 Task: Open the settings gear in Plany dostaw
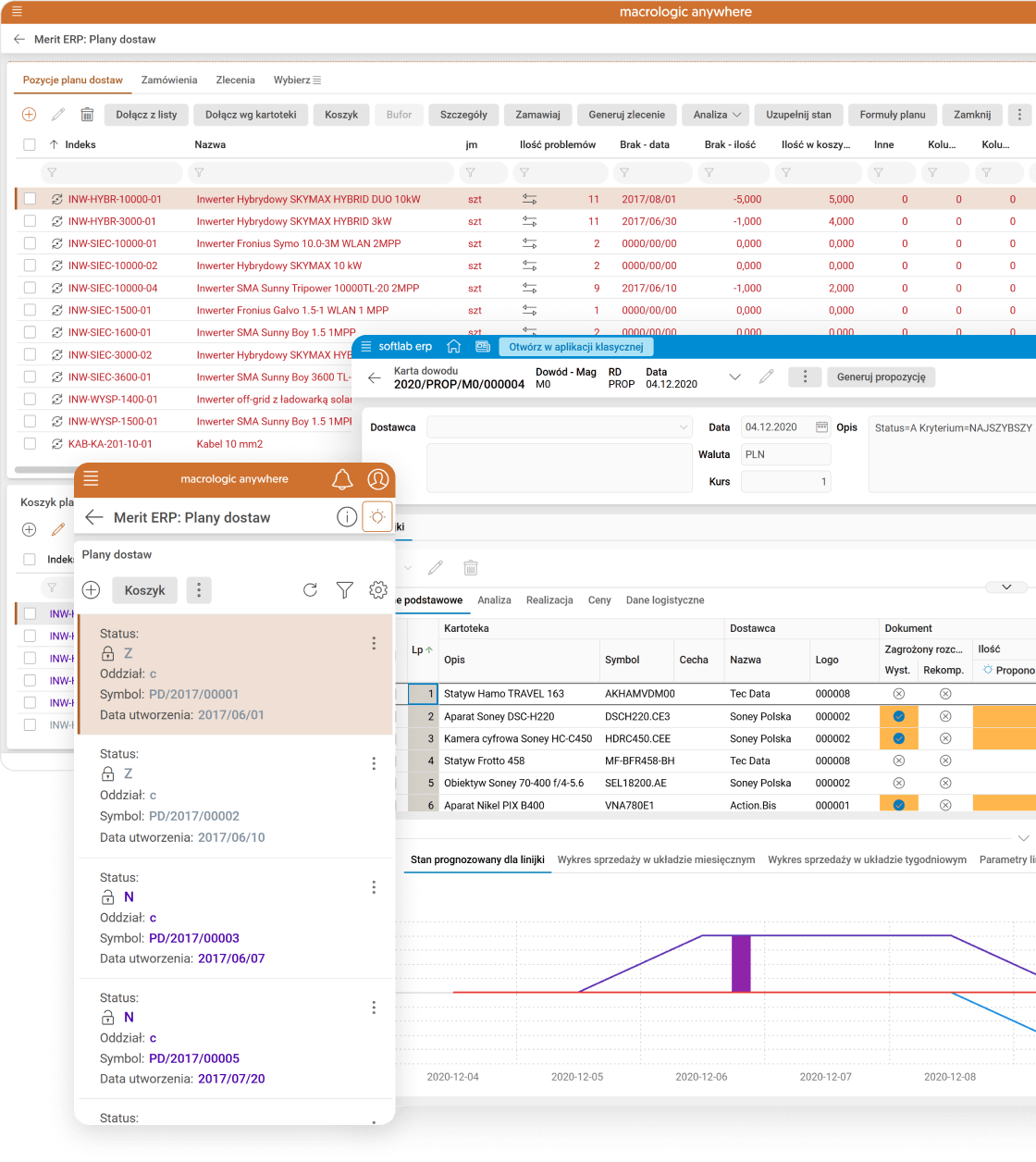click(377, 590)
